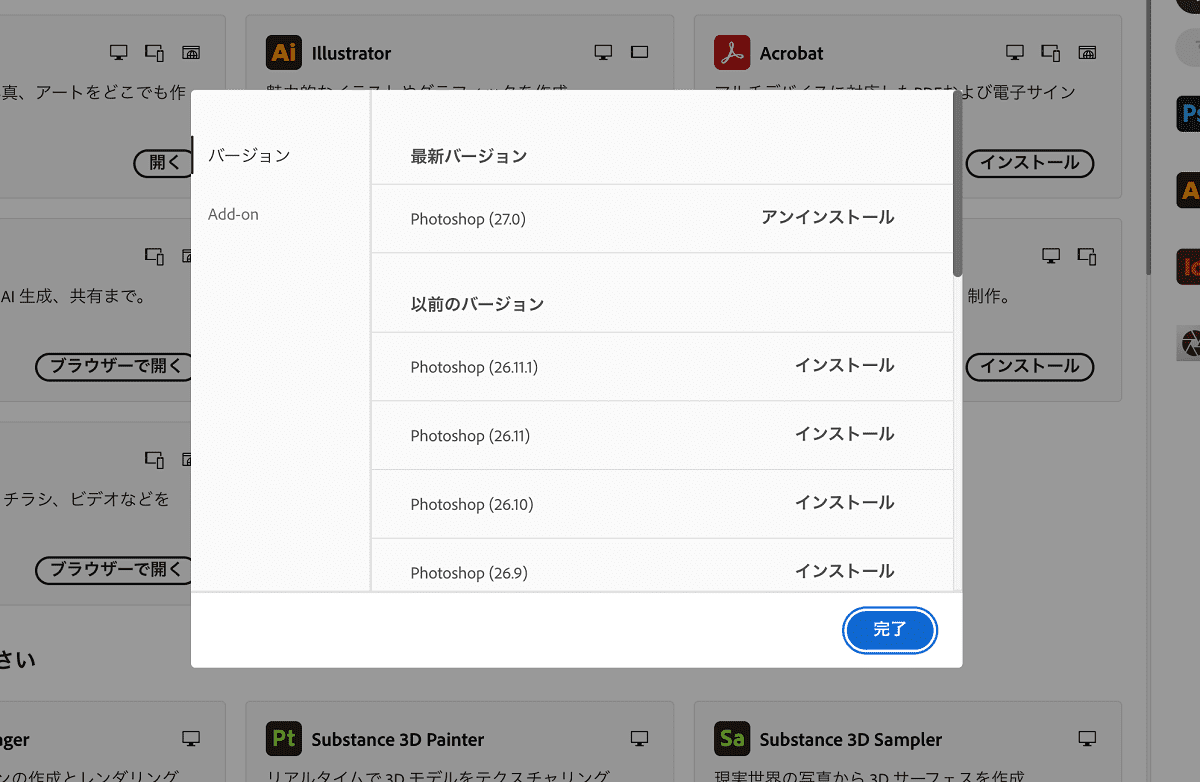Click the Photoshop icon in right sidebar

point(1189,115)
